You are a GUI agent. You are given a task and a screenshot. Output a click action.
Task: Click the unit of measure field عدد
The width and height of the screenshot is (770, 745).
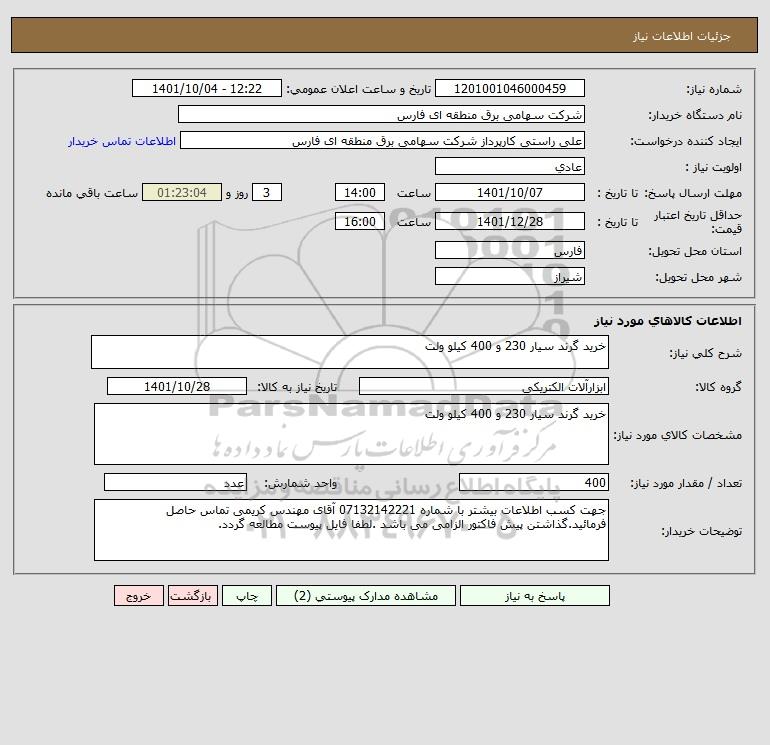[x=175, y=482]
